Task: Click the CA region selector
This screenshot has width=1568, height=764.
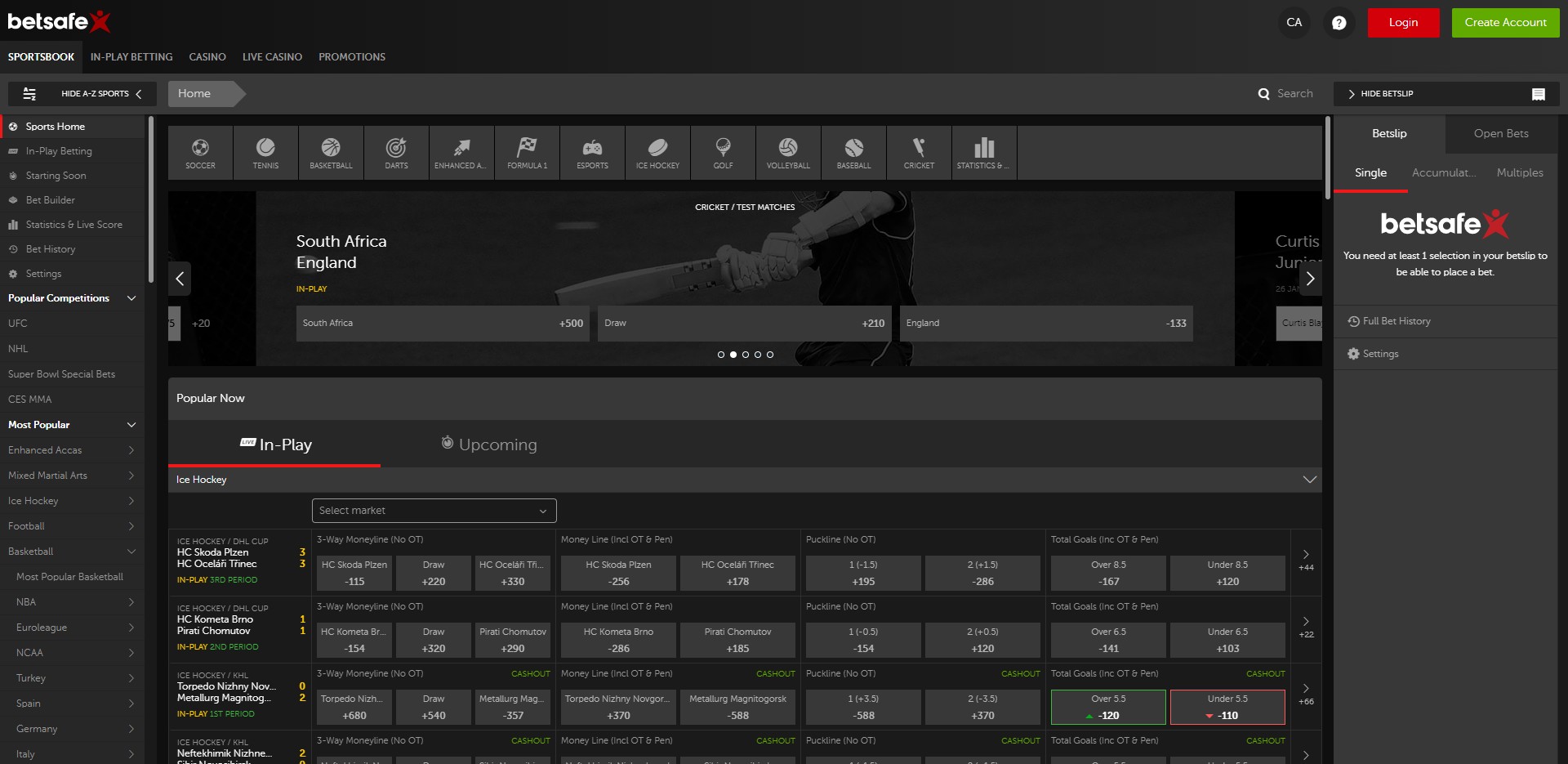Action: (1294, 23)
